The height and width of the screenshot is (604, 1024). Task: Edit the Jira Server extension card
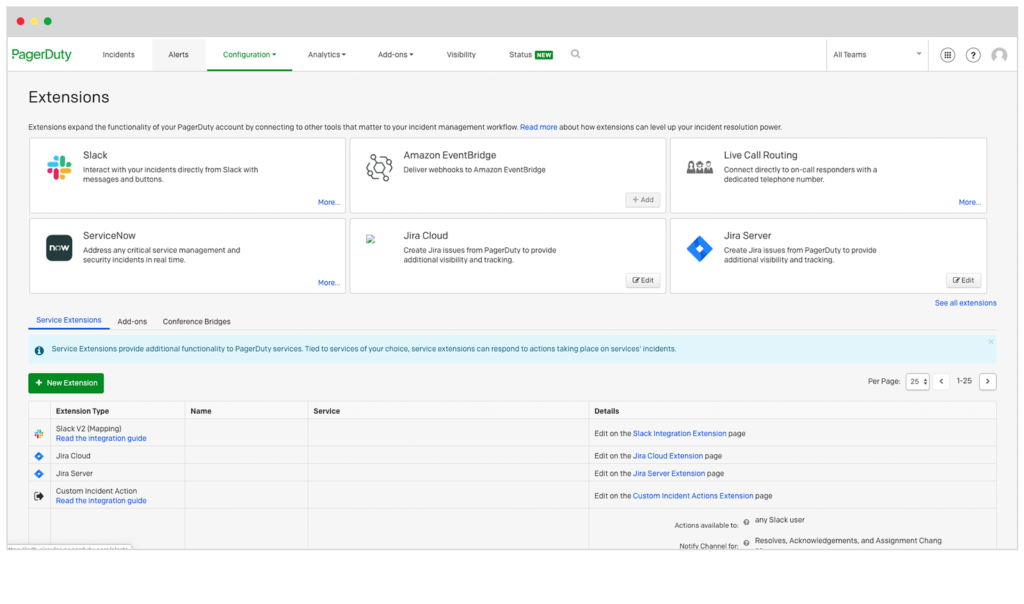point(963,281)
